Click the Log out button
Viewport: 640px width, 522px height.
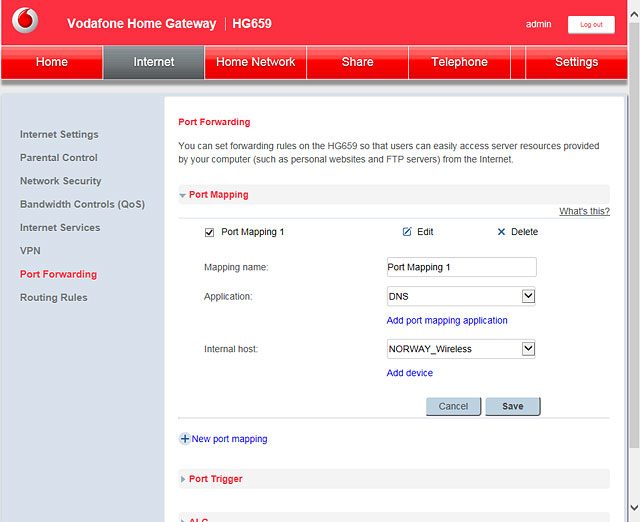click(x=591, y=24)
